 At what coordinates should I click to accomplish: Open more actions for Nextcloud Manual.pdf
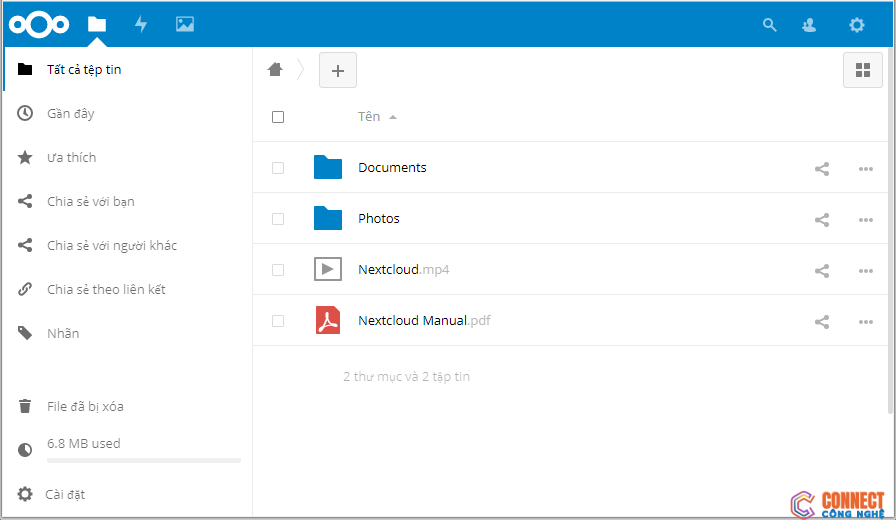866,322
